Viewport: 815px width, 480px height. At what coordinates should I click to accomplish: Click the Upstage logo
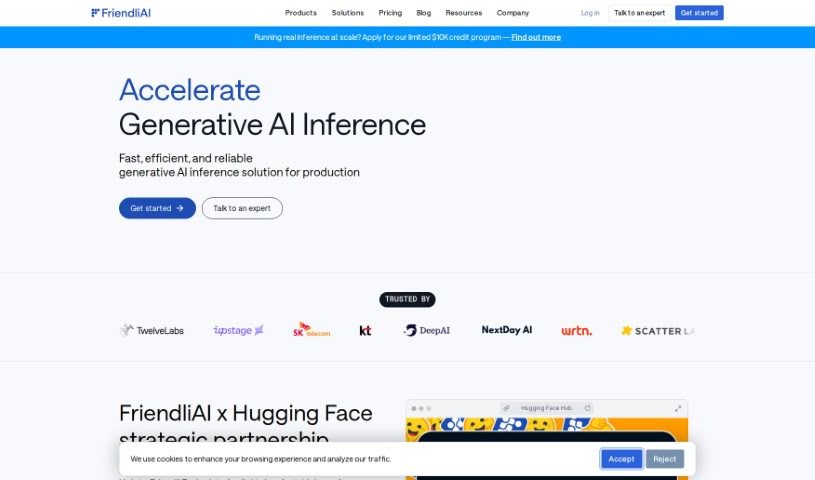[239, 330]
